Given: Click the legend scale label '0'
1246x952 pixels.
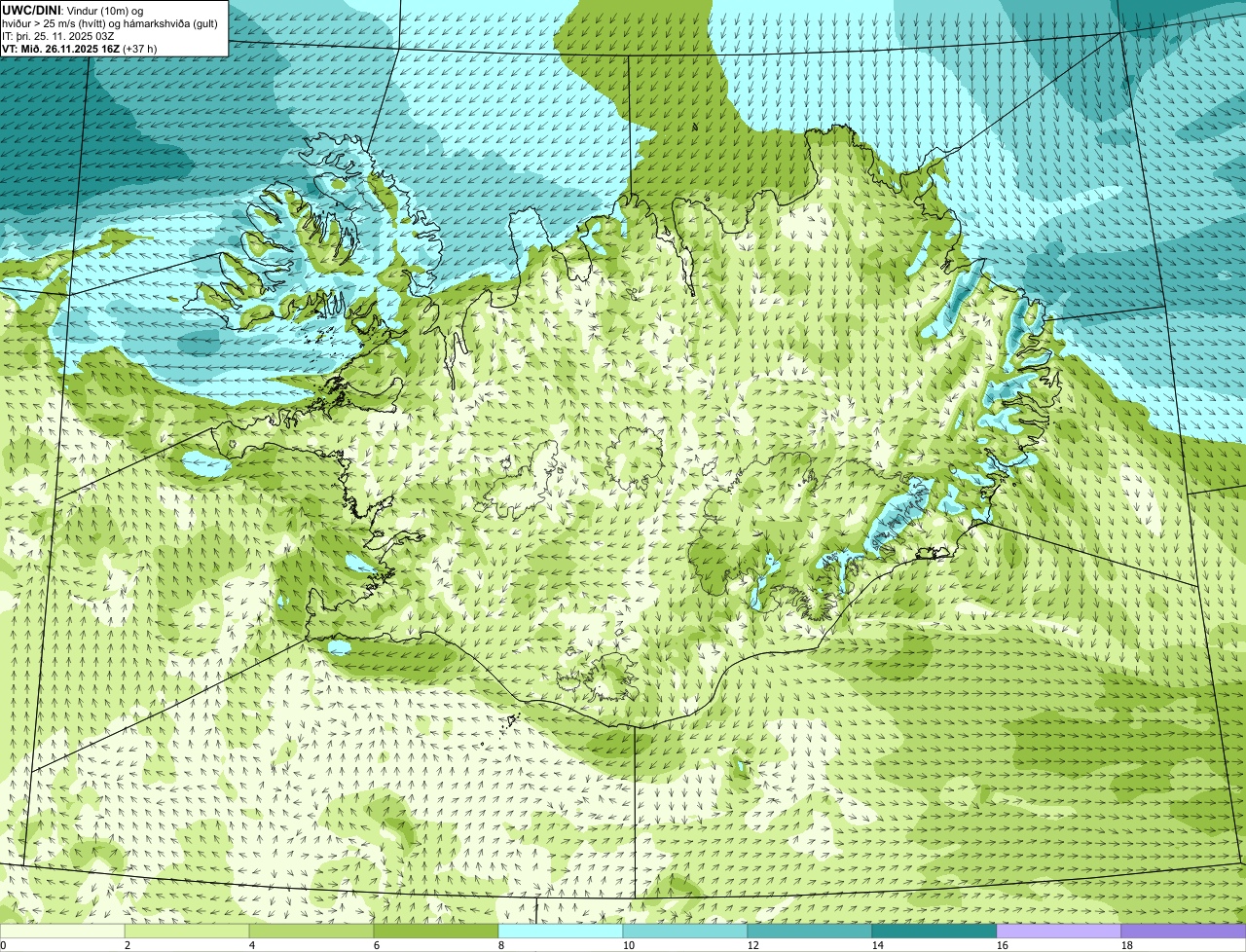Looking at the screenshot, I should 3,945.
